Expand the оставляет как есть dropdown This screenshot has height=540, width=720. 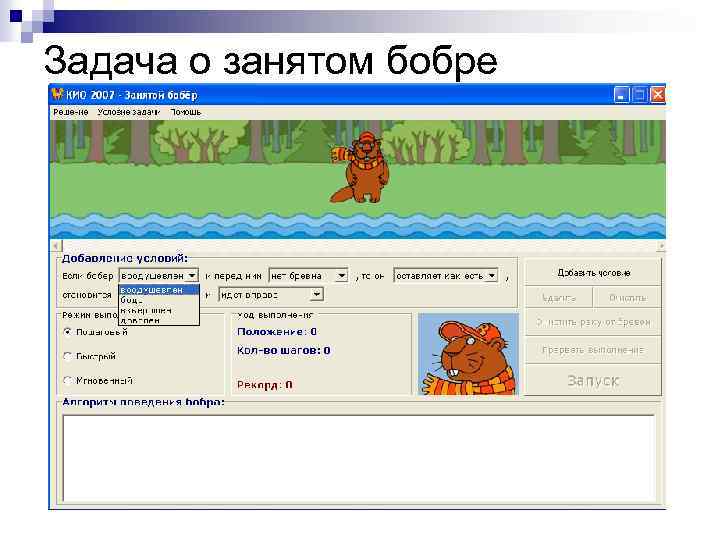tap(492, 276)
